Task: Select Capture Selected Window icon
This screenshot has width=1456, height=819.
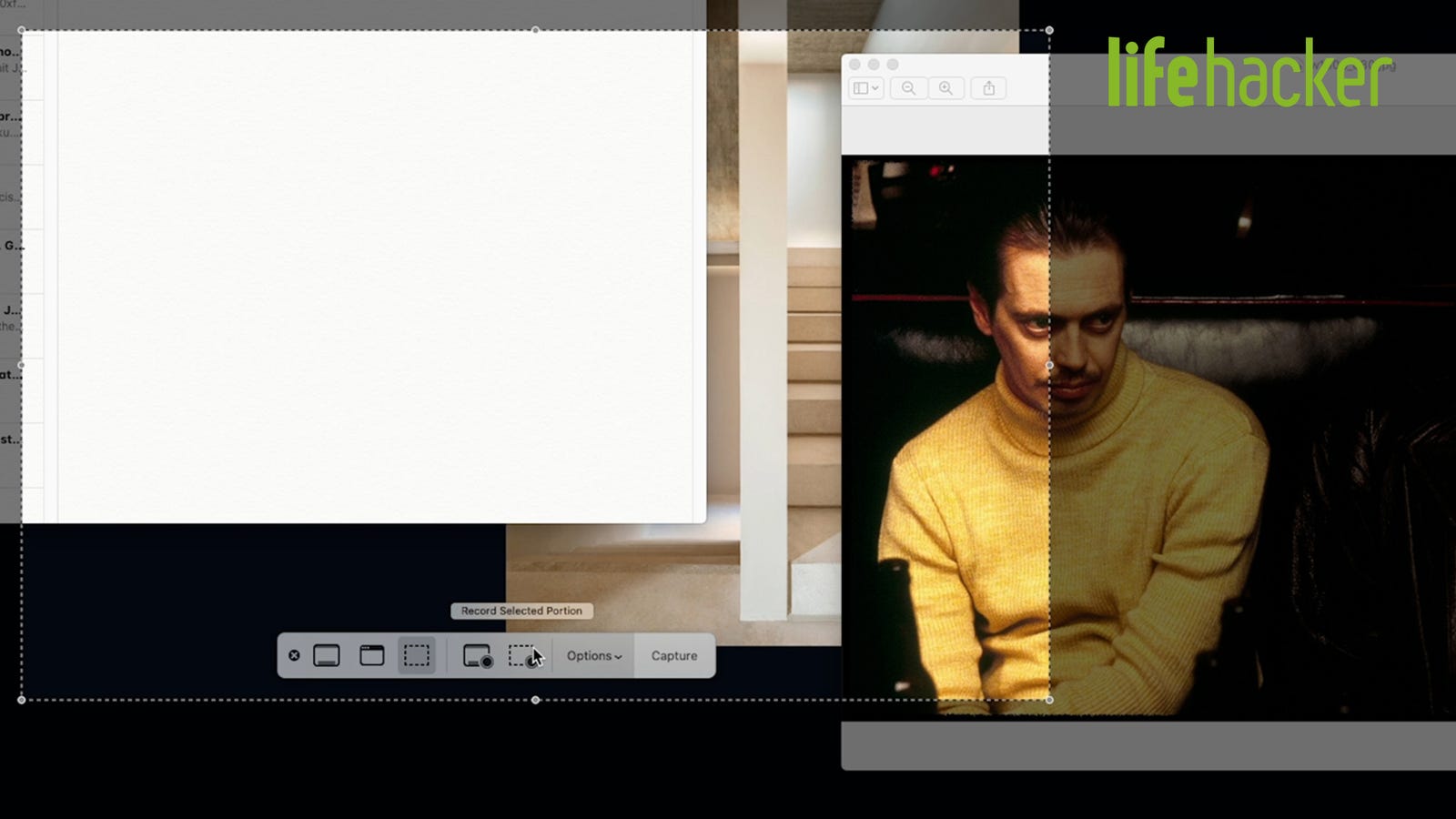Action: pos(372,655)
